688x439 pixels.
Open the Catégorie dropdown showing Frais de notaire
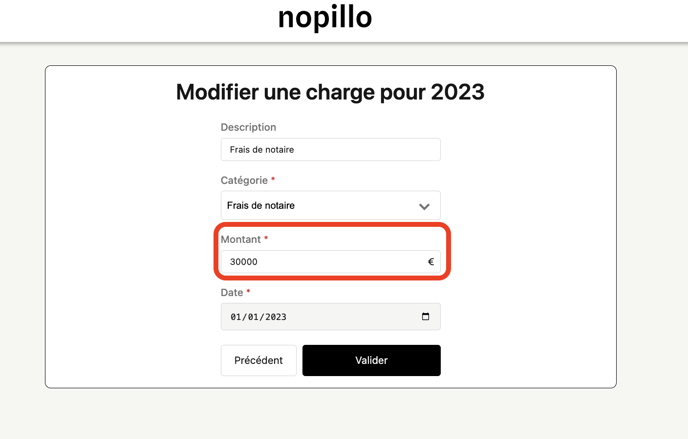click(x=320, y=206)
